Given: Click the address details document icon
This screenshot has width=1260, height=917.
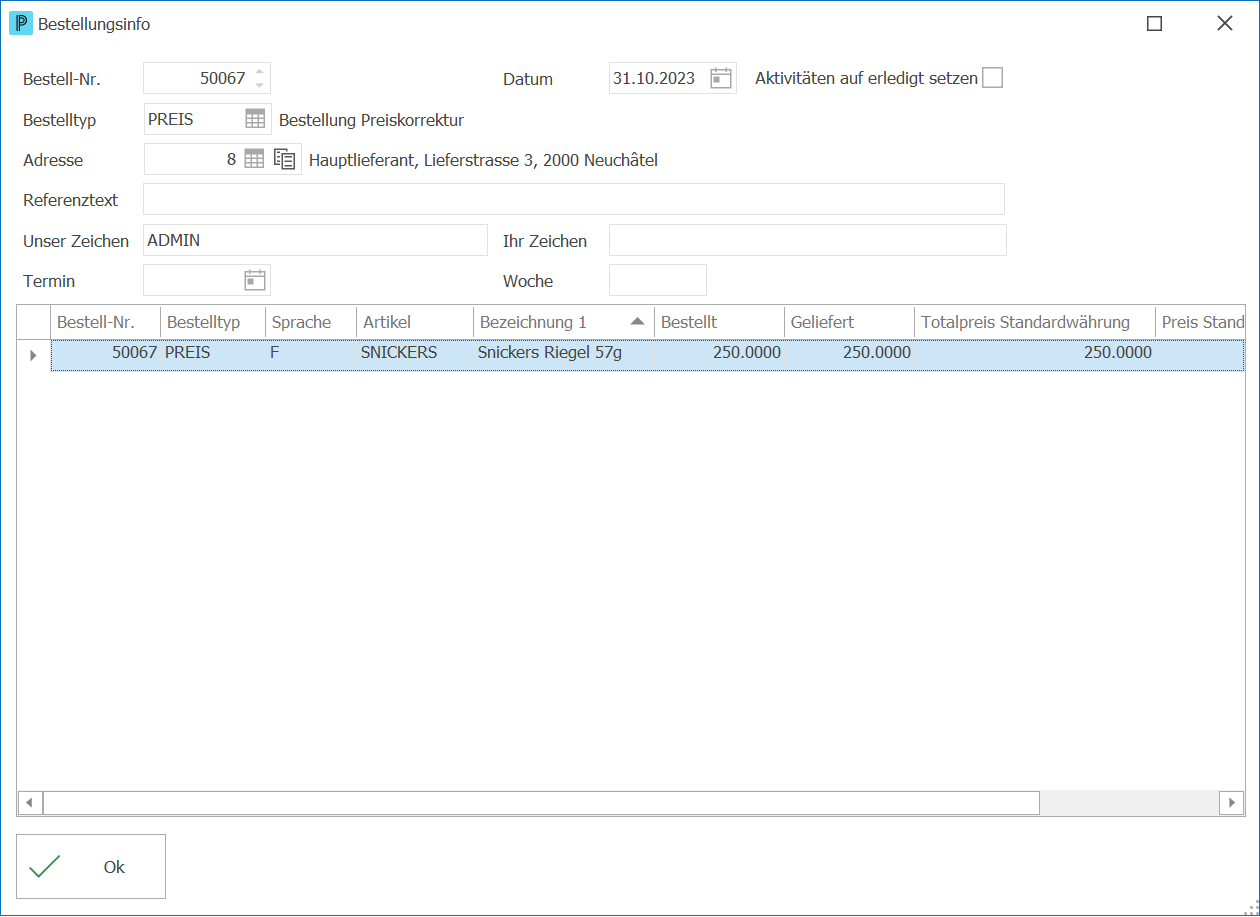Looking at the screenshot, I should [285, 159].
